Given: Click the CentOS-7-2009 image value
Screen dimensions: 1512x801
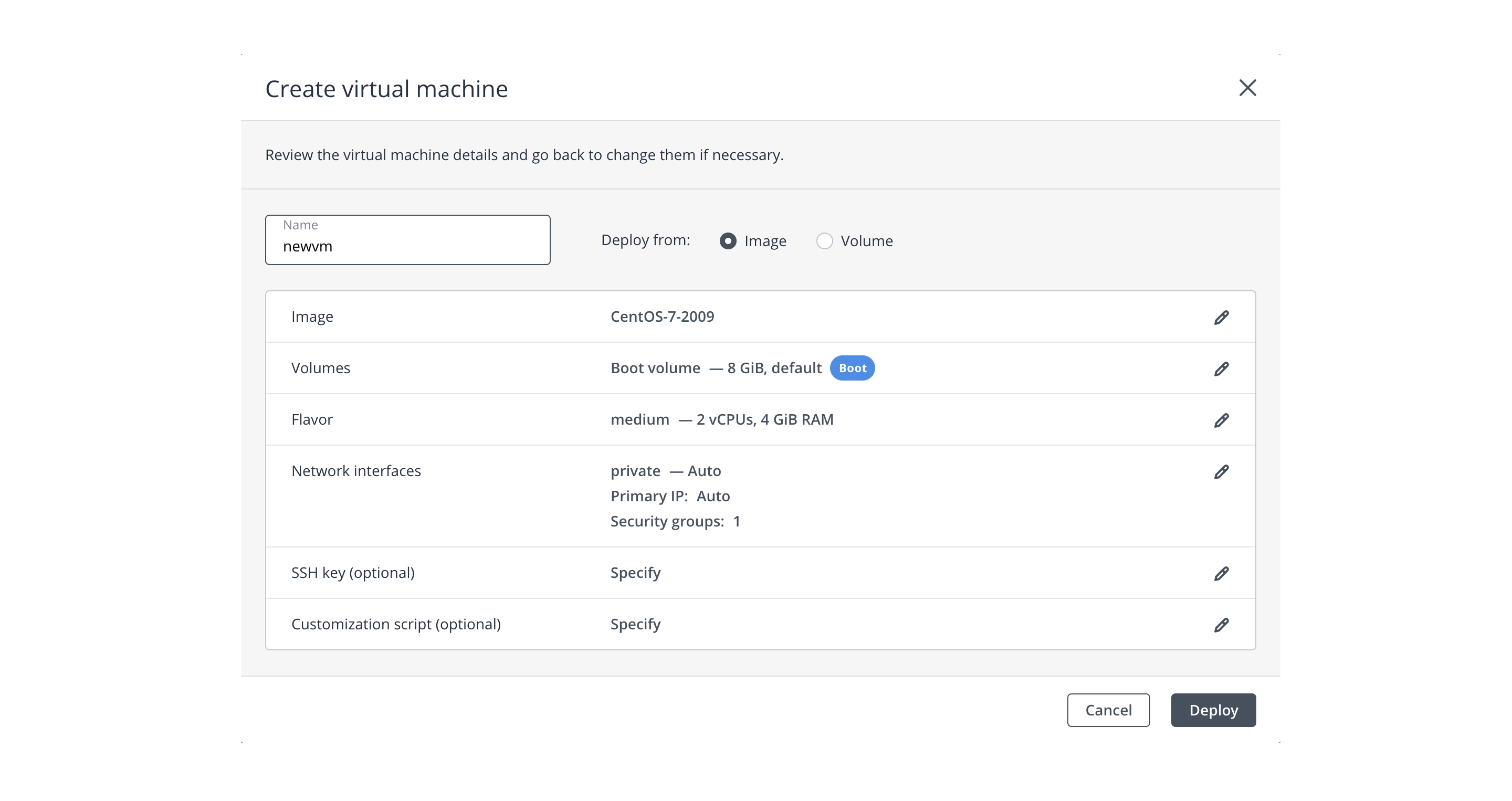Looking at the screenshot, I should pos(662,317).
